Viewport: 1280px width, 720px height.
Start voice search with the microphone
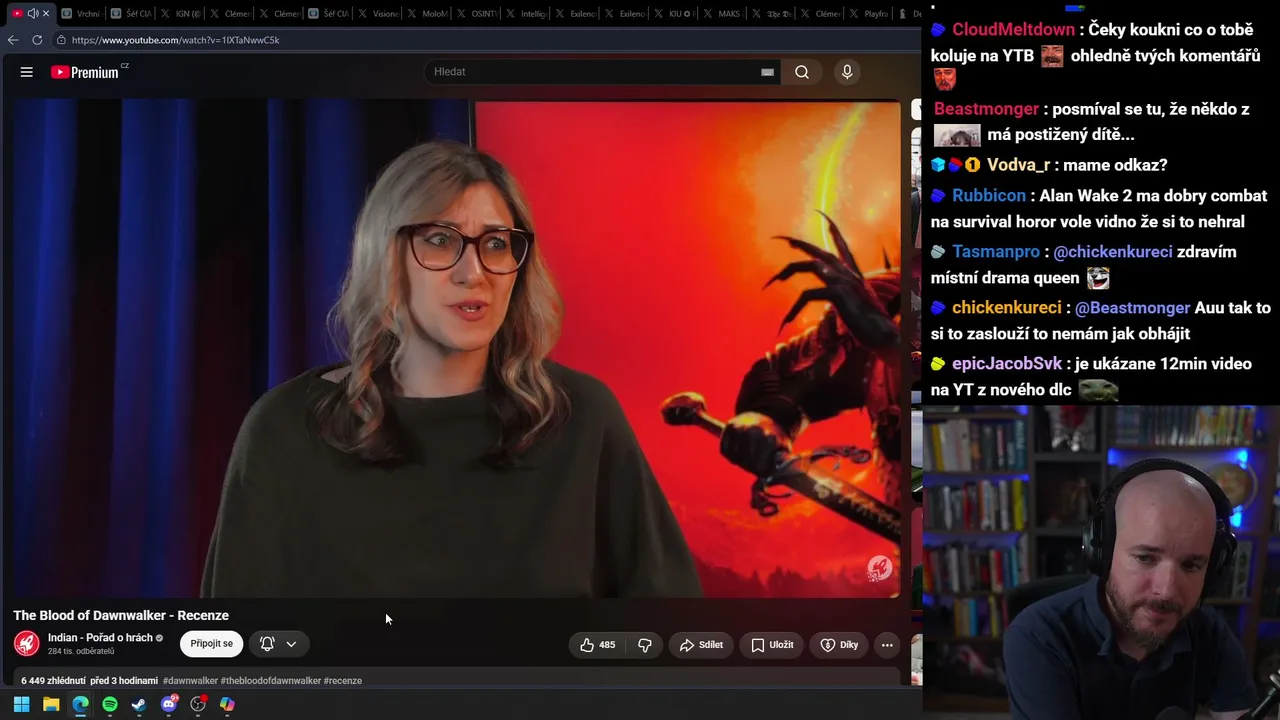tap(847, 72)
